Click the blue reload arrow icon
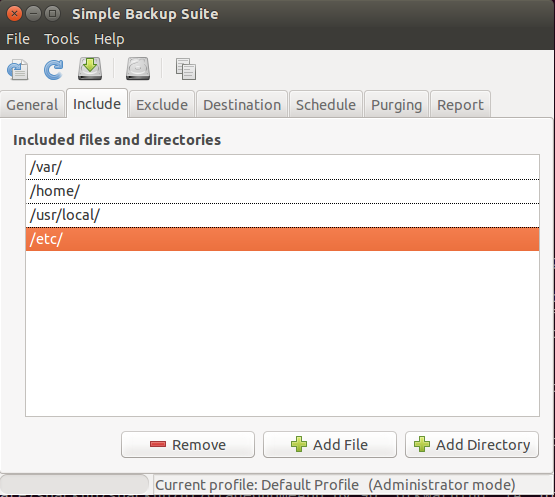Screen dimensions: 555x497 53,69
